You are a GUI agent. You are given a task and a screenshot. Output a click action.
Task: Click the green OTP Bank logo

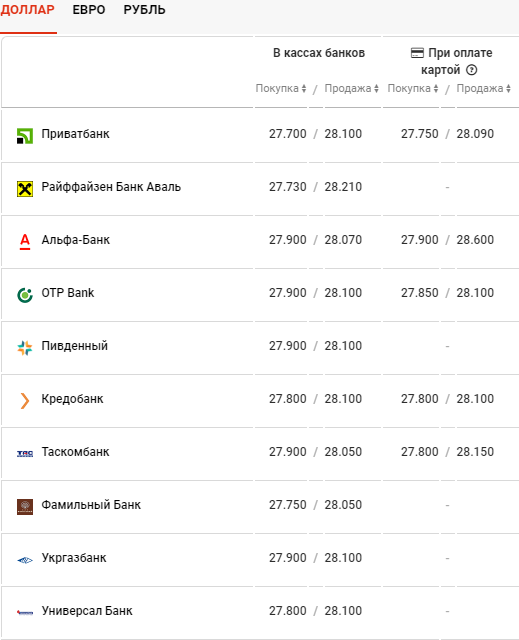tap(24, 295)
